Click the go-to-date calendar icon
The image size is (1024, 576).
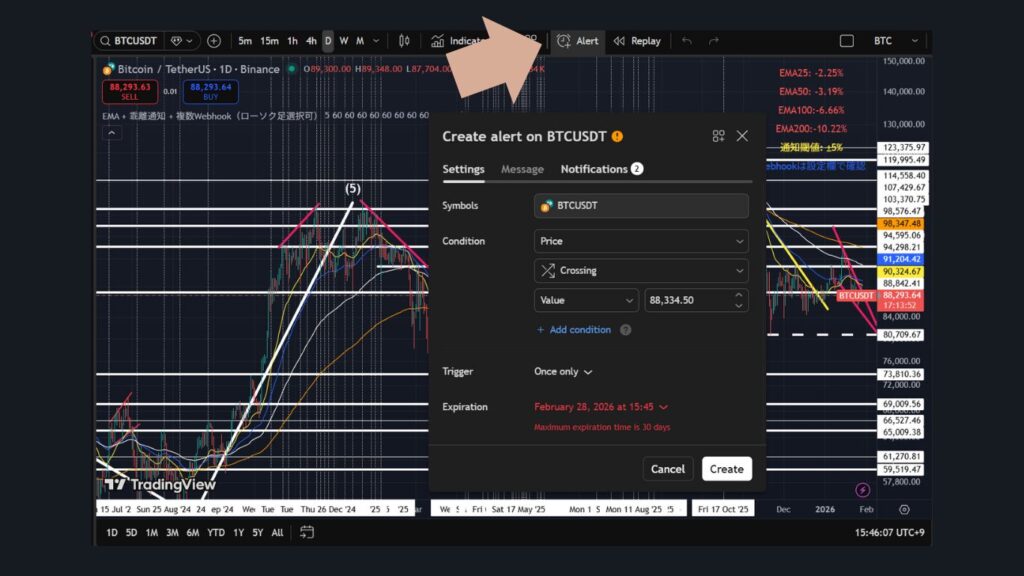307,532
